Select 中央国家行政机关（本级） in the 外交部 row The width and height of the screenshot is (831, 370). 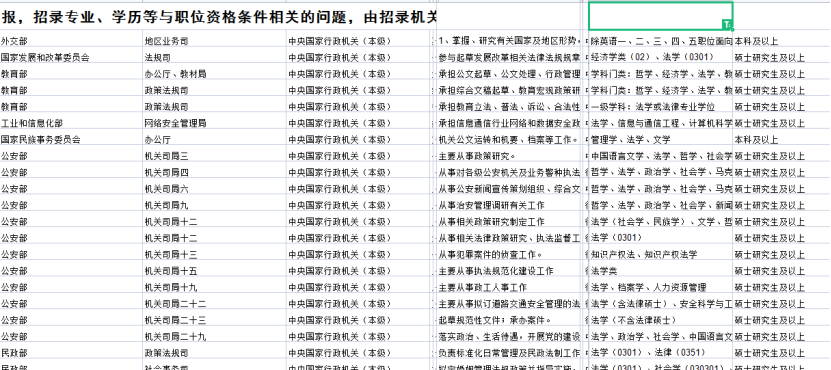359,41
